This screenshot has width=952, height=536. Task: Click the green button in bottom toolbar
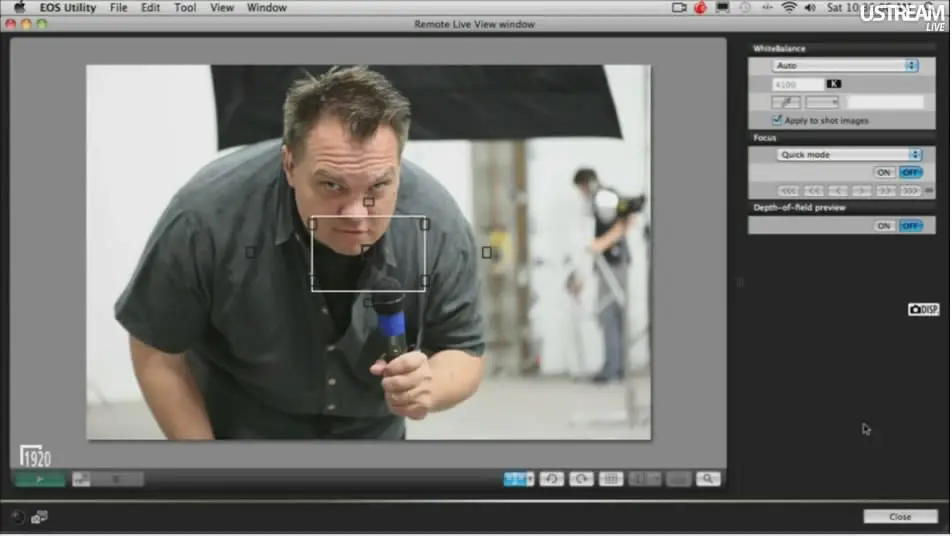[x=40, y=480]
